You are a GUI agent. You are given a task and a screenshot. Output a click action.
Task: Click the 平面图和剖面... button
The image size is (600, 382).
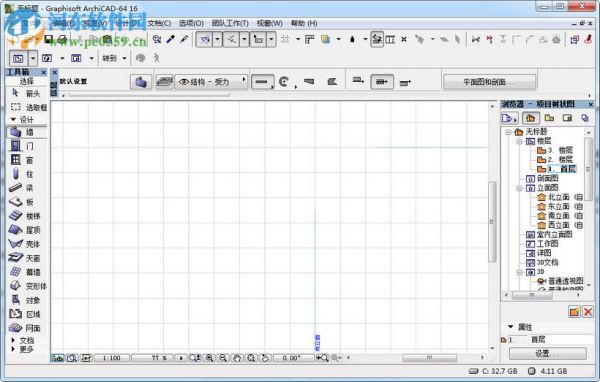[489, 82]
